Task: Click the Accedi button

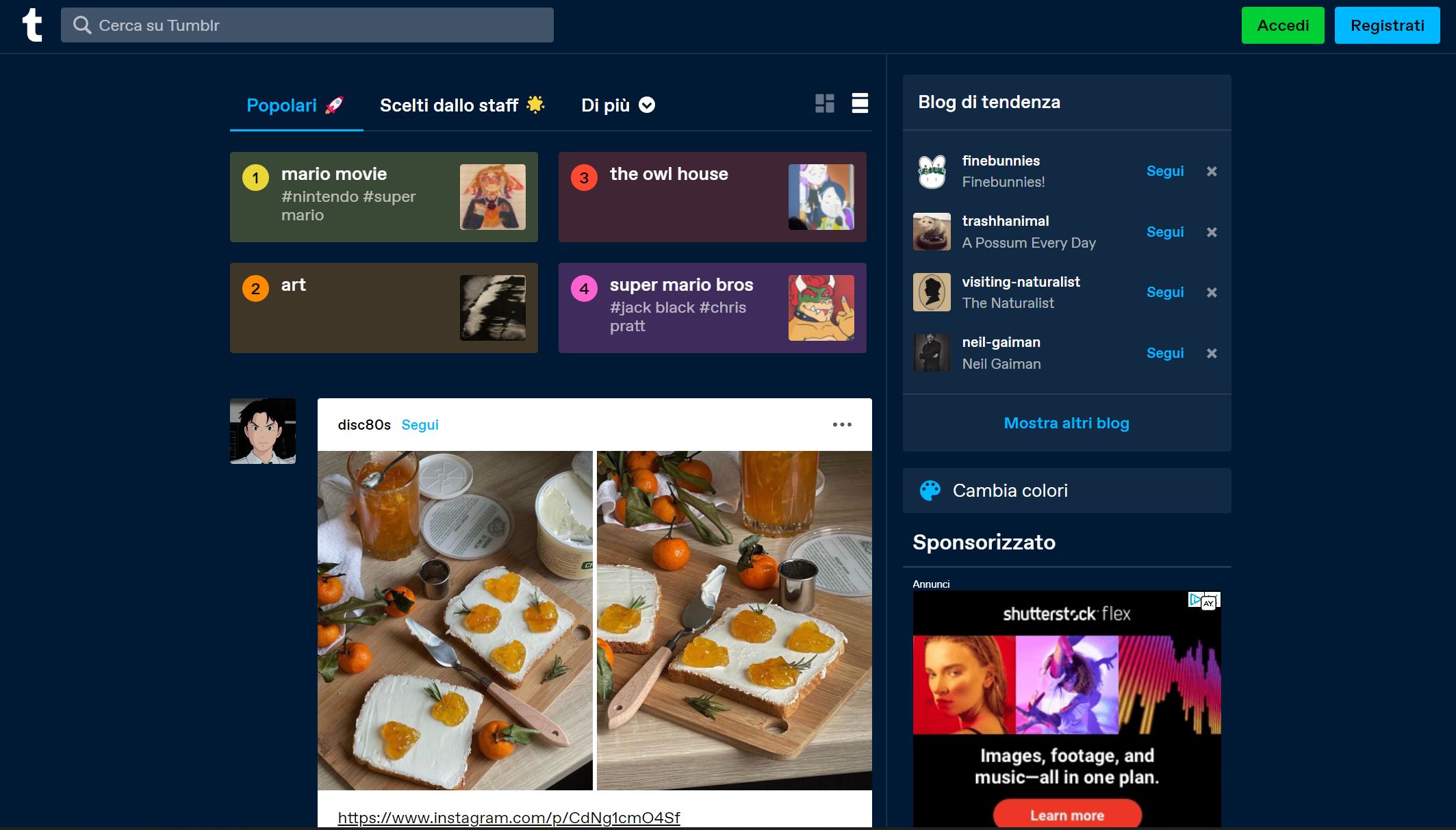Action: click(1282, 25)
